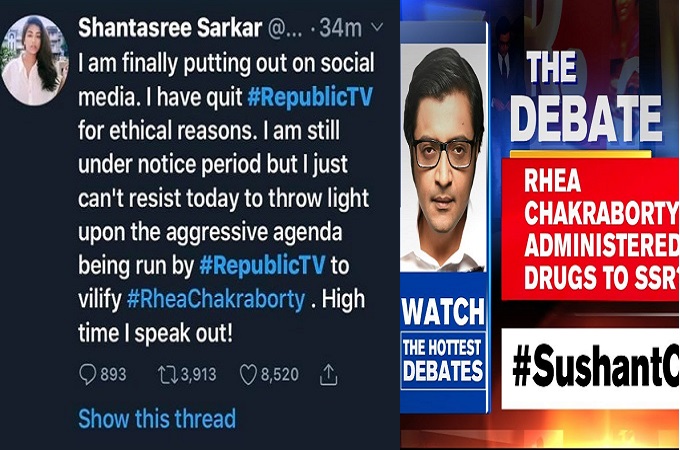This screenshot has width=680, height=450.
Task: Click the retweet arrows icon
Action: (x=167, y=375)
